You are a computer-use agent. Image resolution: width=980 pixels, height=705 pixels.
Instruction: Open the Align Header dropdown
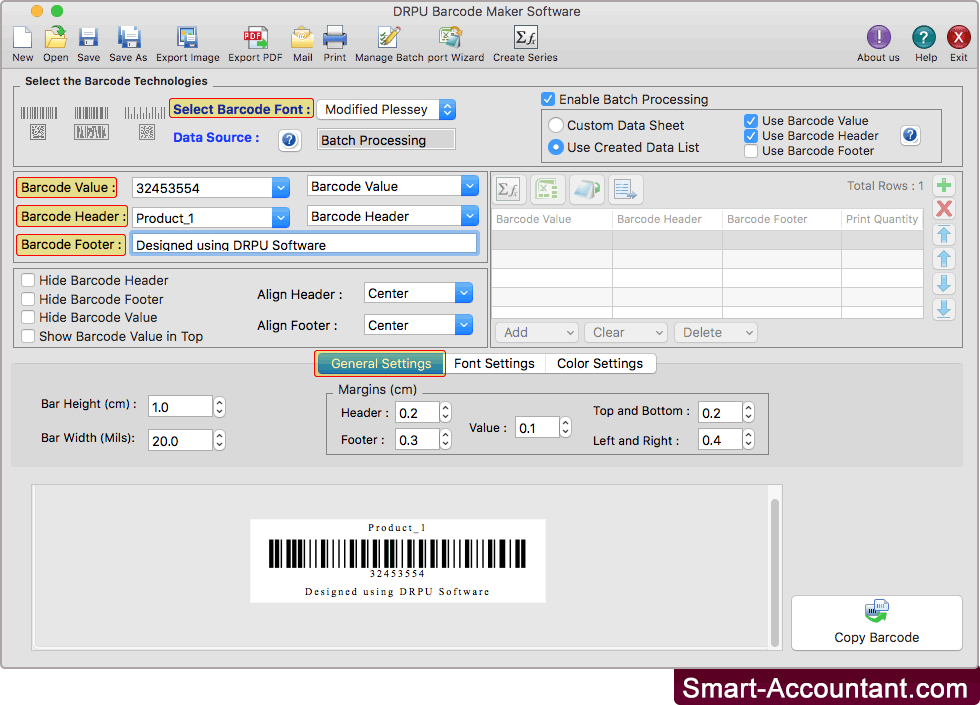coord(463,292)
